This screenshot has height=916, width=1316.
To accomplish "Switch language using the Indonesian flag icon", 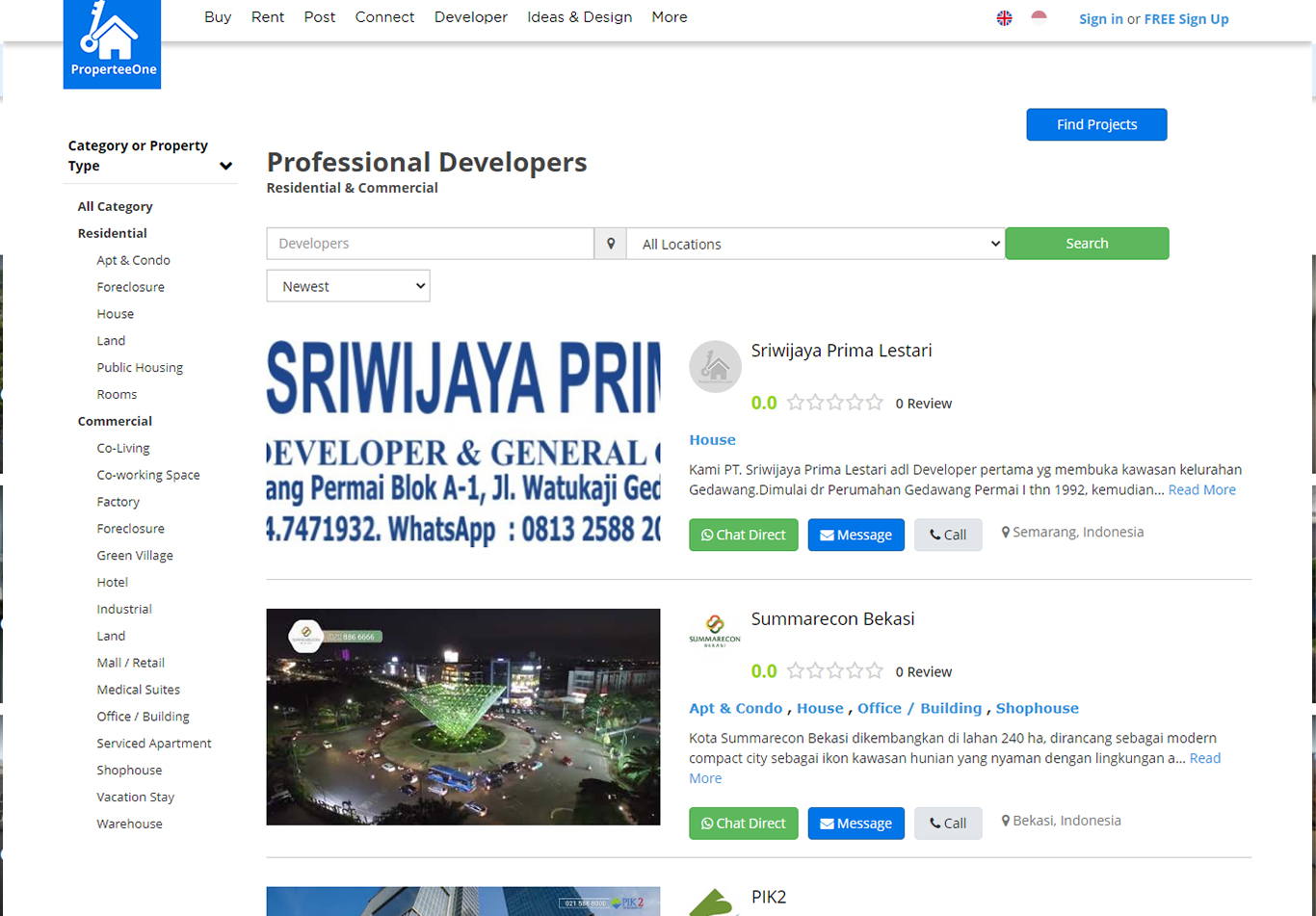I will (x=1039, y=17).
